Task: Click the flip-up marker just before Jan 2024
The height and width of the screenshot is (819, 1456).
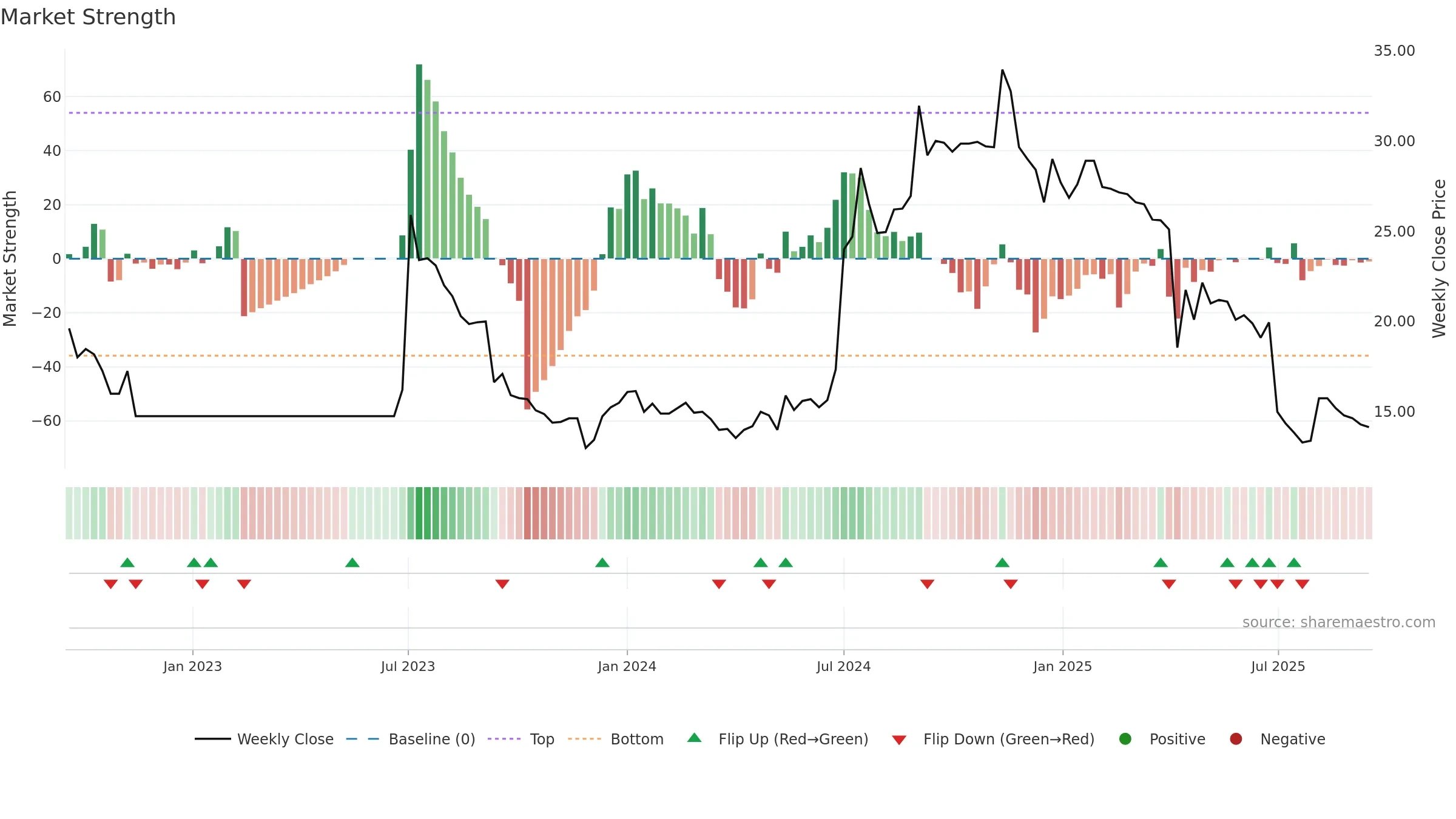Action: (x=602, y=563)
